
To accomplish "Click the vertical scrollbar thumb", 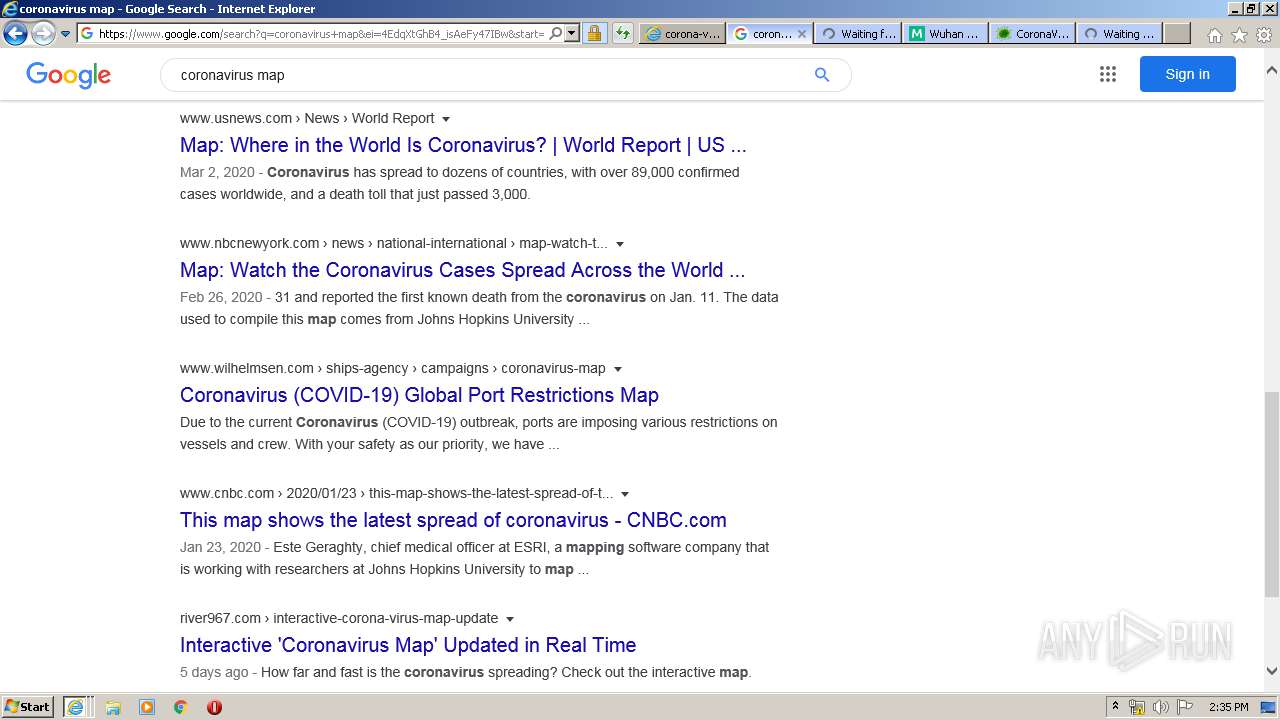I will click(1272, 493).
